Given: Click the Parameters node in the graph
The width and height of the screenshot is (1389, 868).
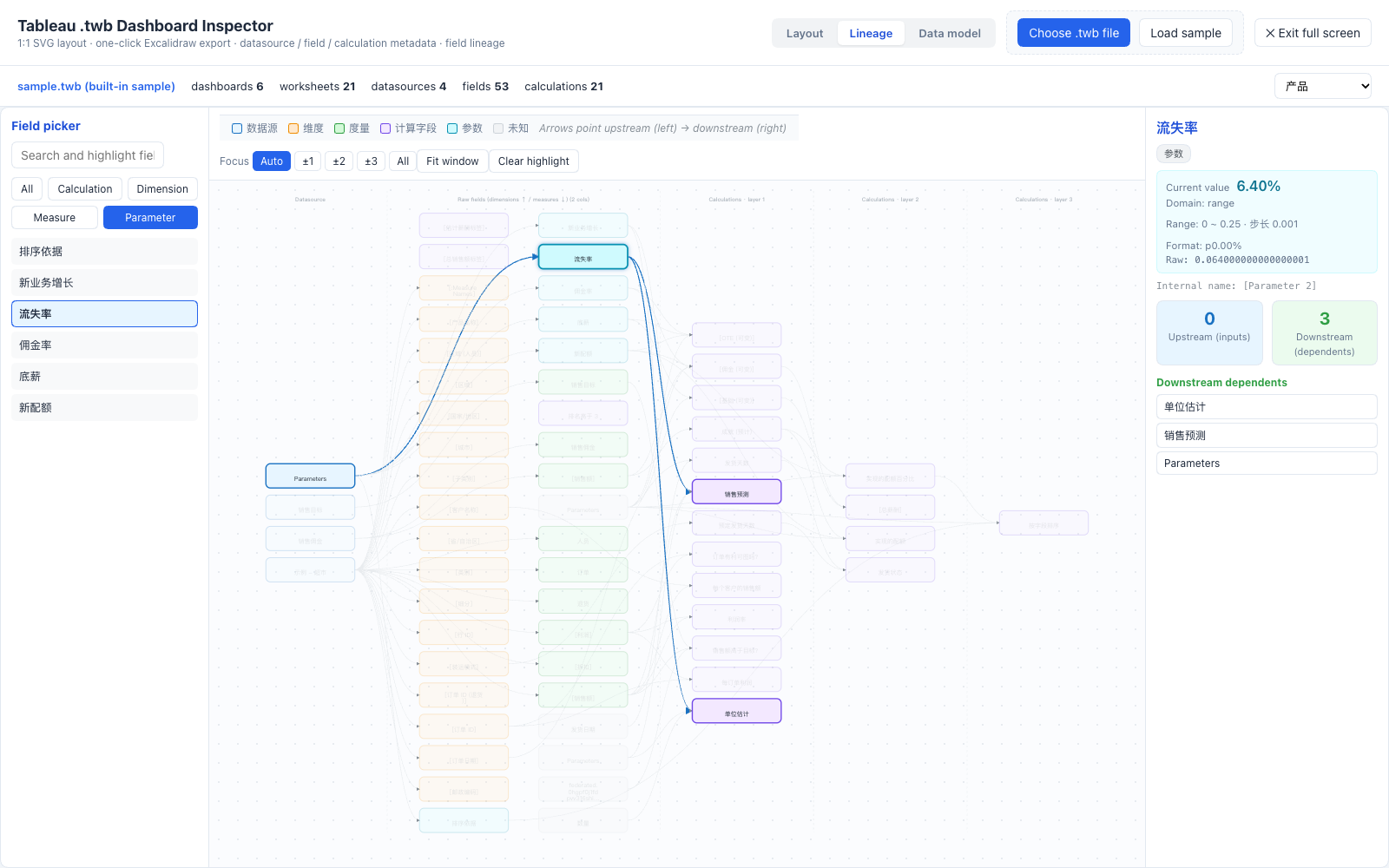Looking at the screenshot, I should click(310, 477).
